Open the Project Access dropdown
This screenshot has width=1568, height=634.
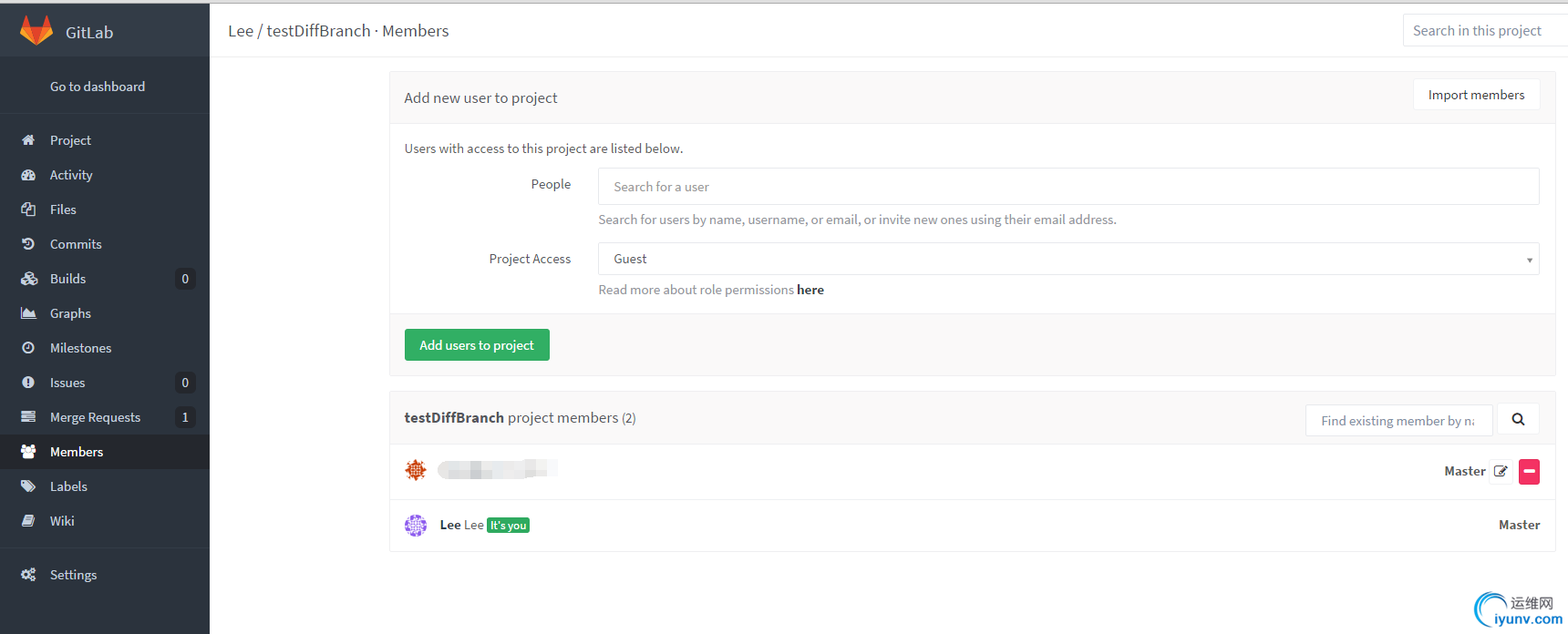(1068, 259)
